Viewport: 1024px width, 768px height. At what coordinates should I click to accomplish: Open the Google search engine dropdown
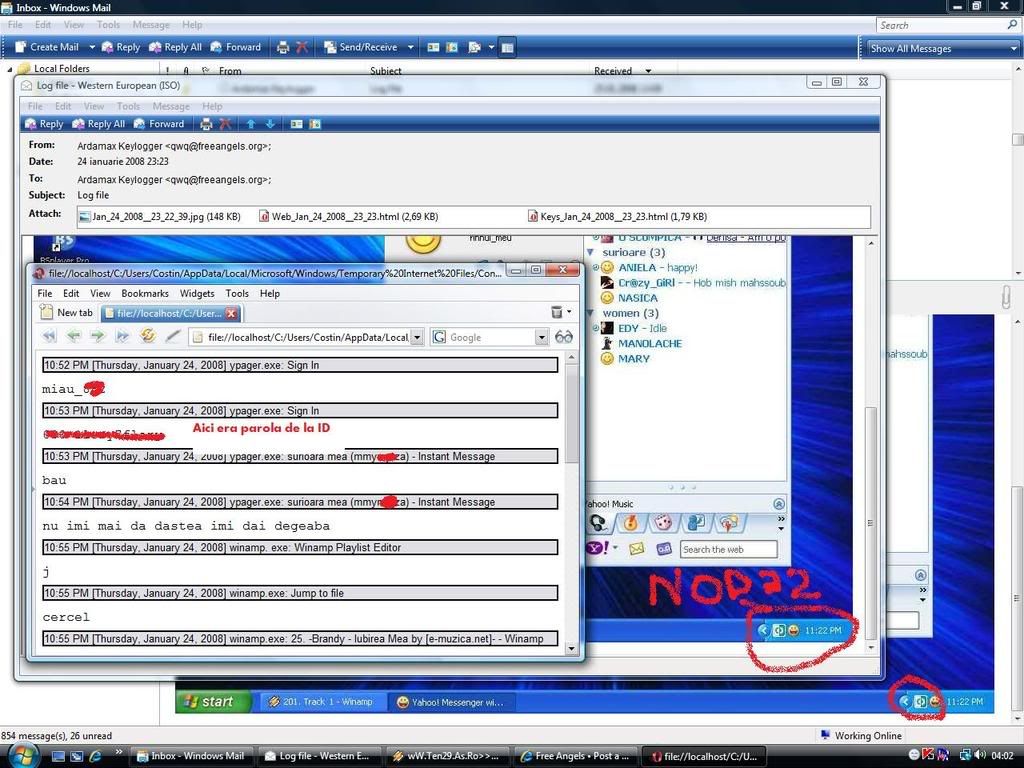(541, 338)
